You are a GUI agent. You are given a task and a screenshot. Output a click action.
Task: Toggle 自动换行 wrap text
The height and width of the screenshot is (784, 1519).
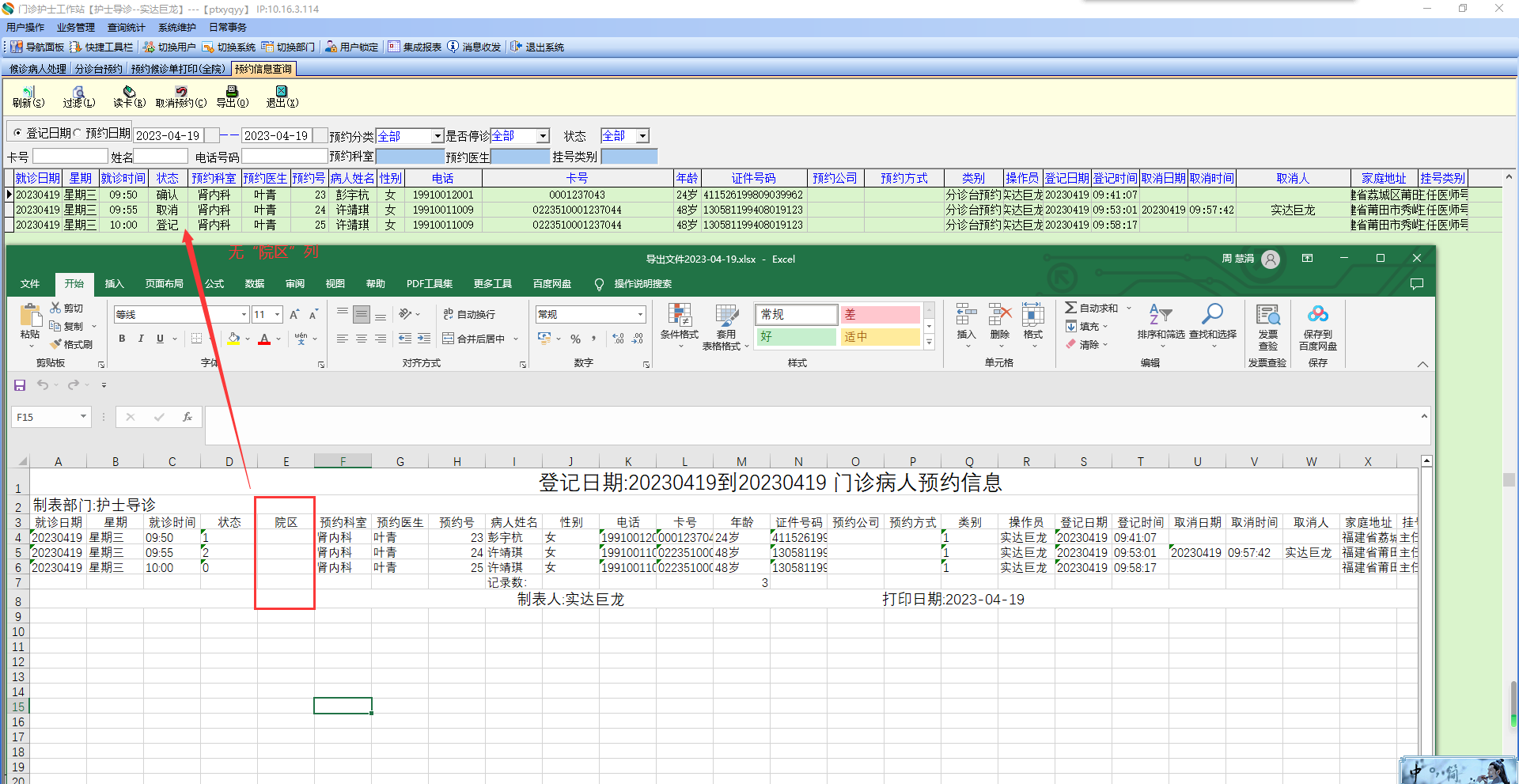tap(469, 314)
